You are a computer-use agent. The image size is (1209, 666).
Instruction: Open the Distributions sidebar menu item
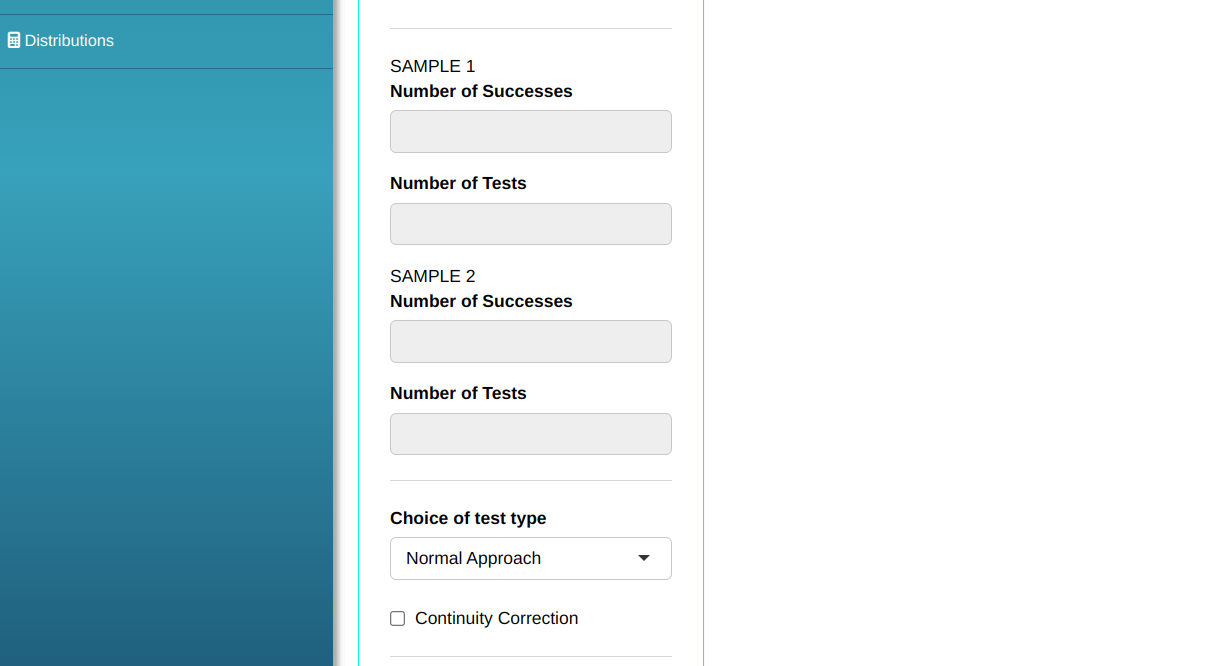click(x=69, y=41)
